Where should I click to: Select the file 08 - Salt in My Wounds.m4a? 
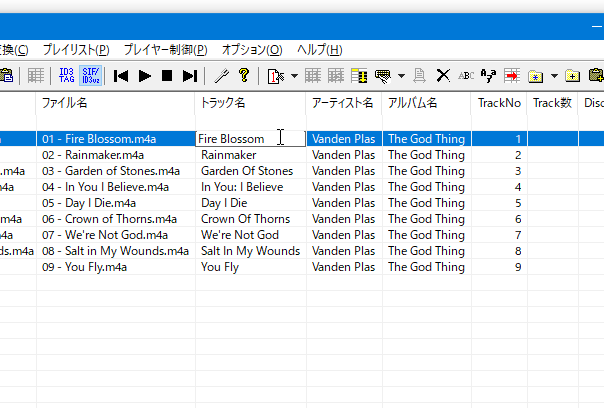115,251
